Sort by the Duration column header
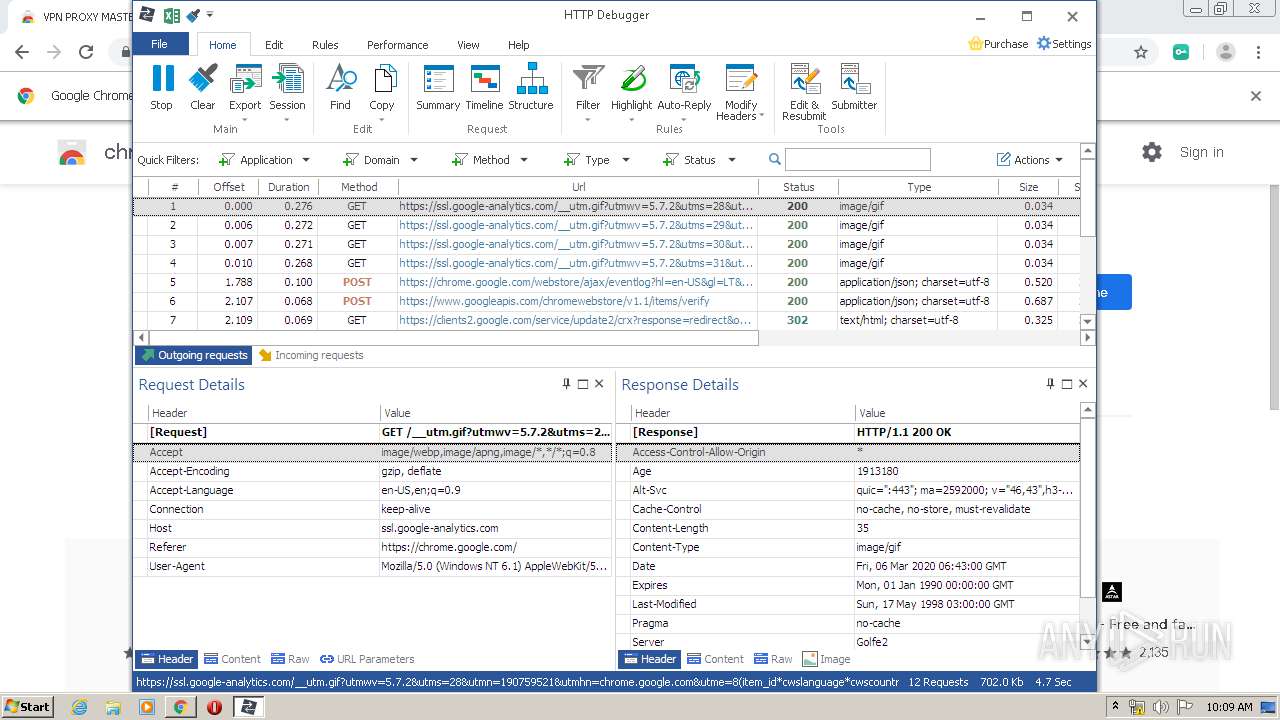Screen dimensions: 1280x720 (x=288, y=187)
